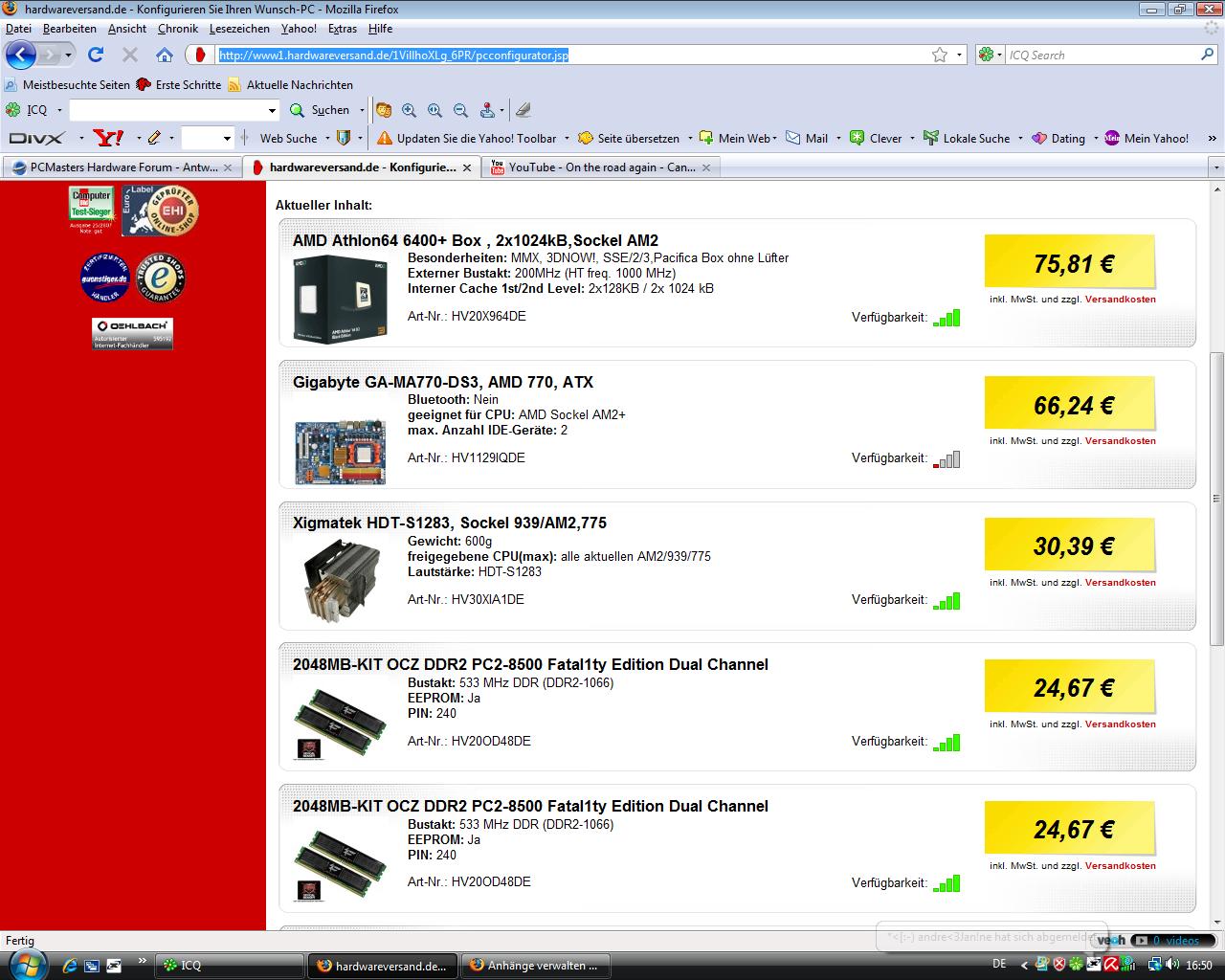
Task: Click Versandkosten link under 75,81 € price
Action: (1120, 300)
